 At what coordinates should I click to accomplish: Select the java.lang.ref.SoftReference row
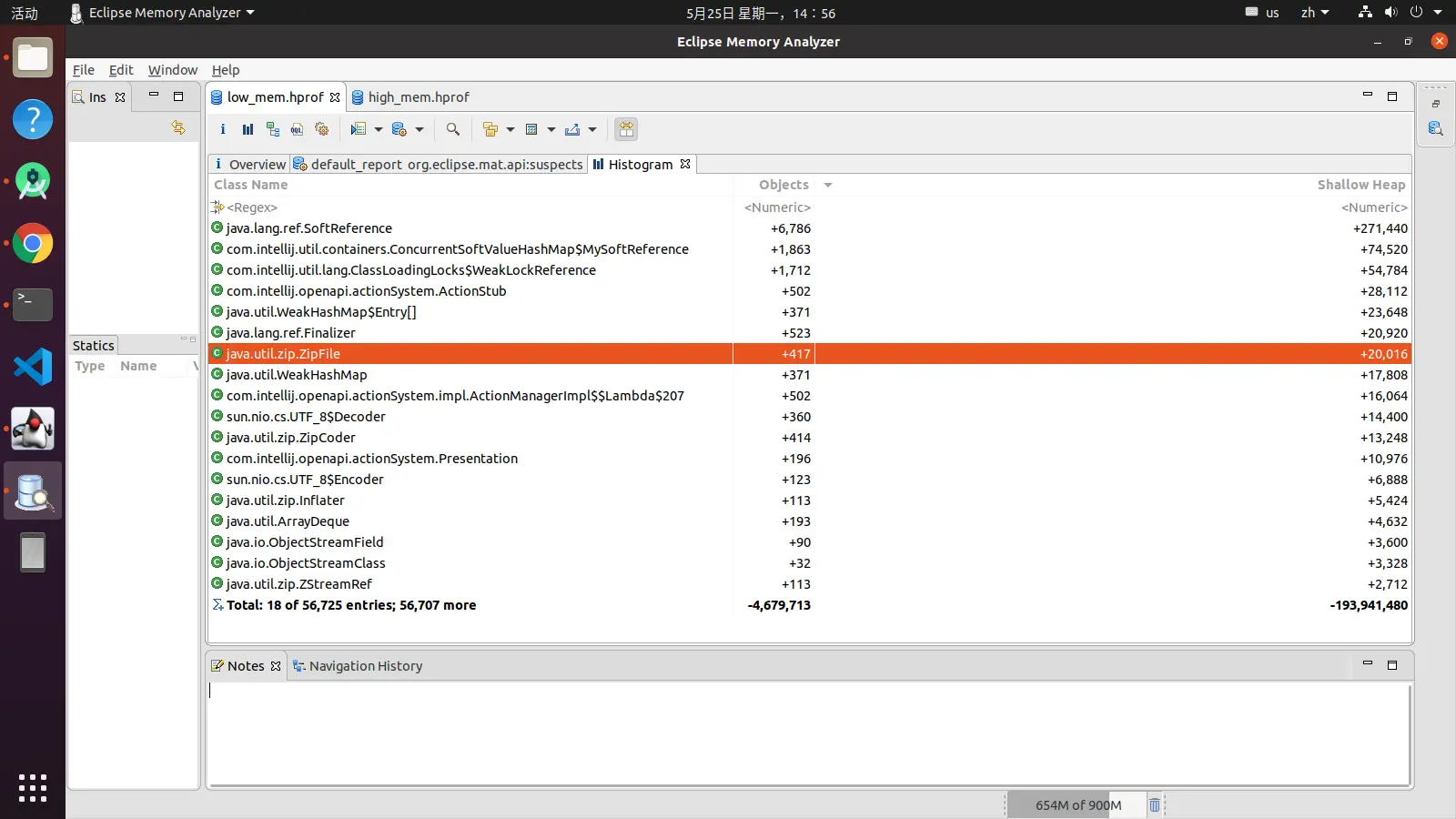pyautogui.click(x=810, y=228)
